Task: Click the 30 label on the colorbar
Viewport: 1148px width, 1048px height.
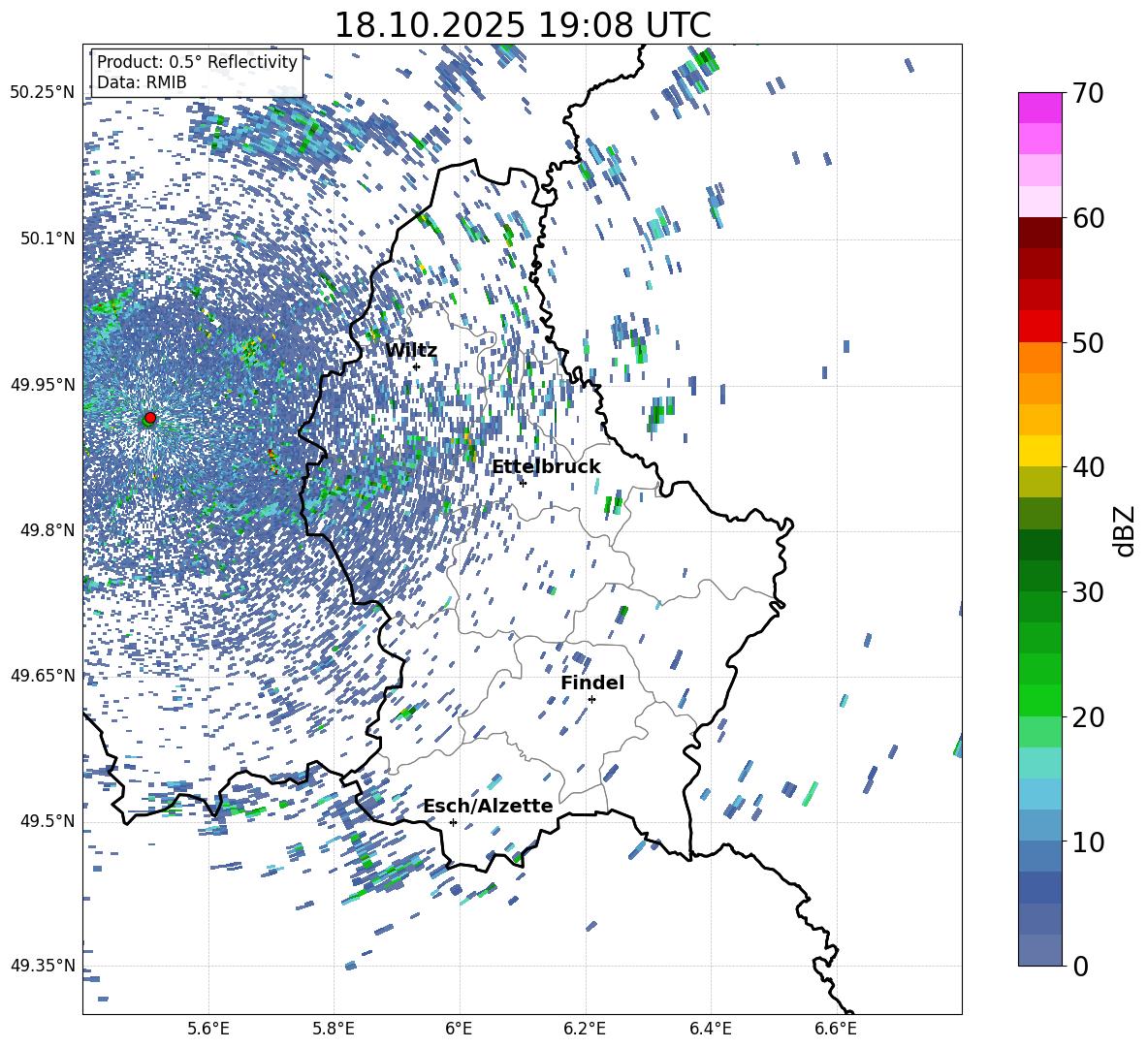Action: 1088,592
